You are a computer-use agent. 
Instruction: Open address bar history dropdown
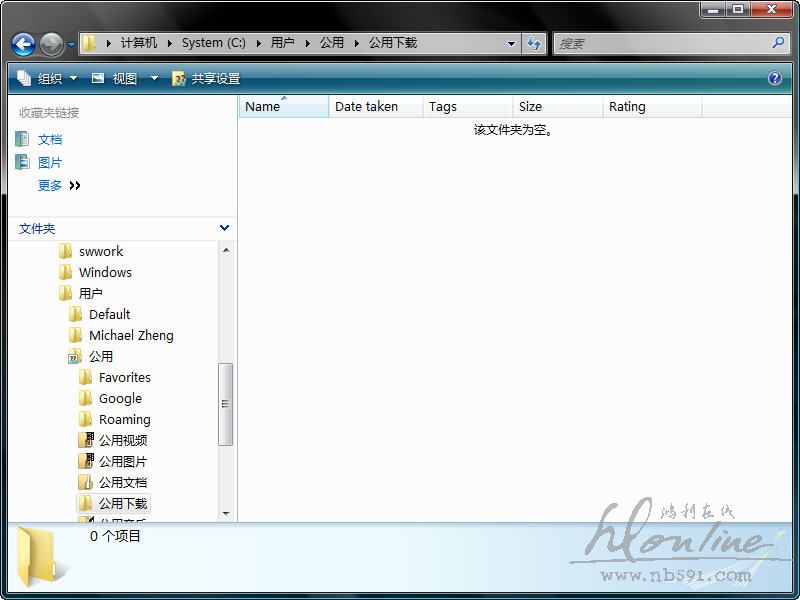[x=511, y=44]
